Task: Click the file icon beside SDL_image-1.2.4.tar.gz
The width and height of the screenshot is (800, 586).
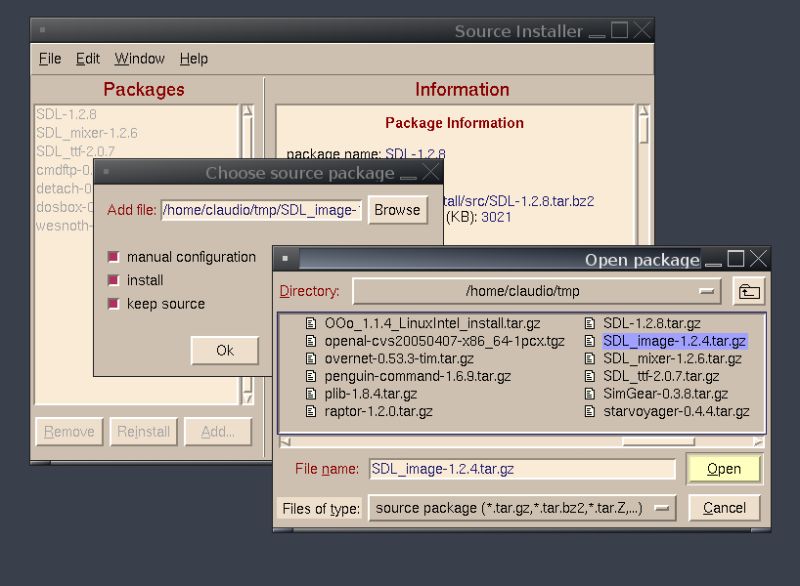Action: (x=590, y=341)
